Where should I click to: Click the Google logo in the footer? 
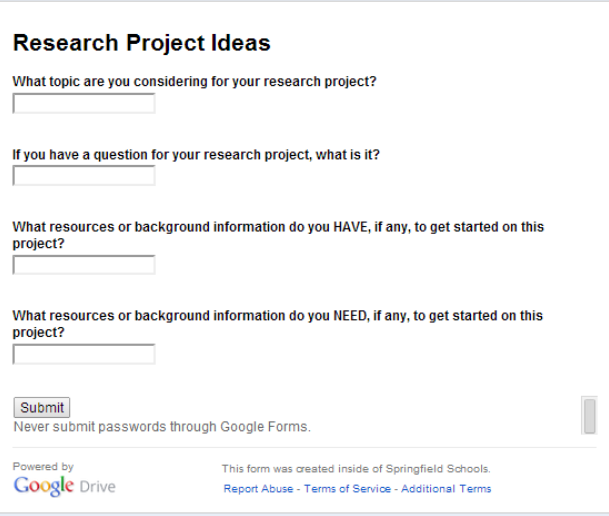(44, 486)
